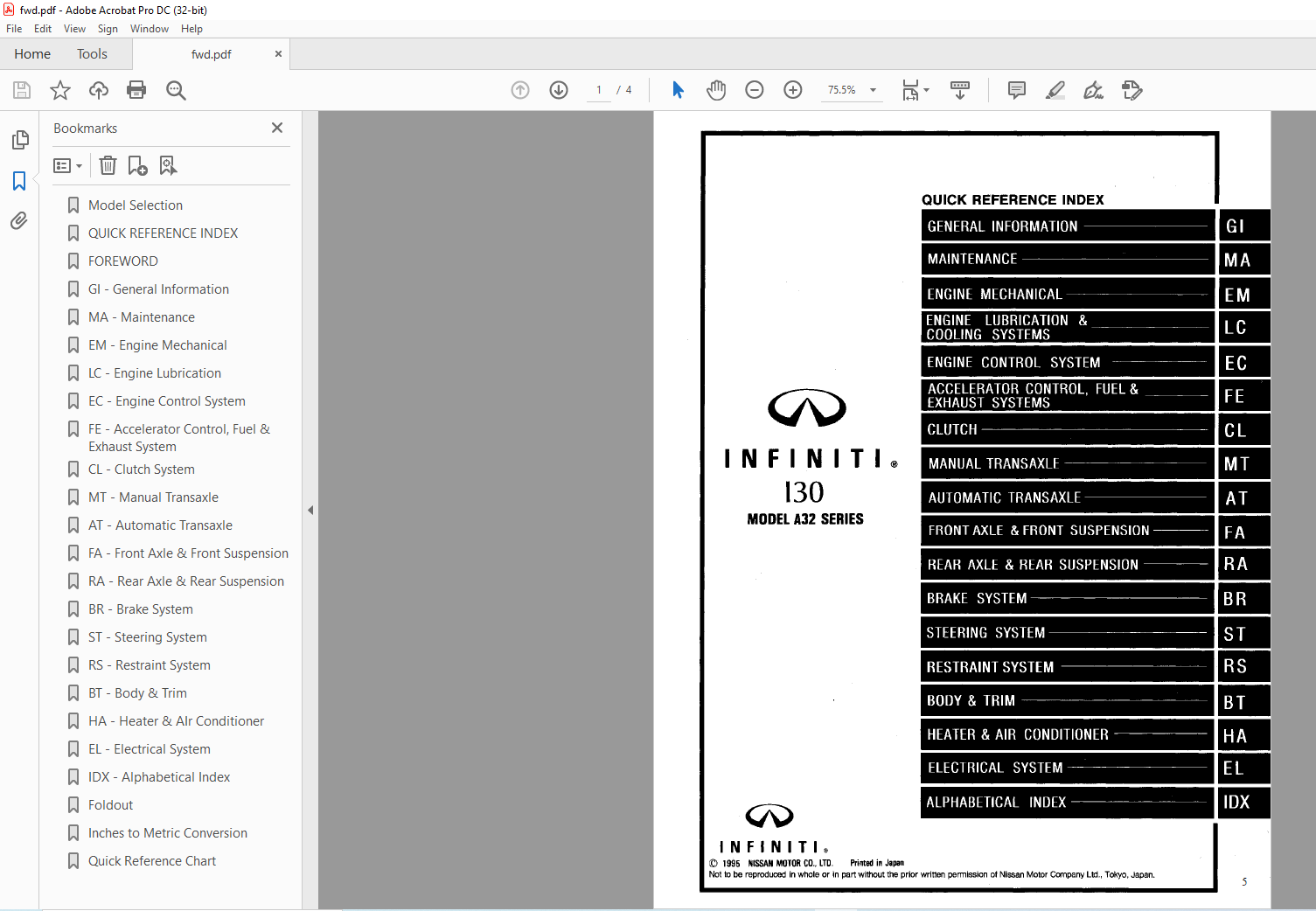Select the arrow selection tool
1316x911 pixels.
(678, 90)
